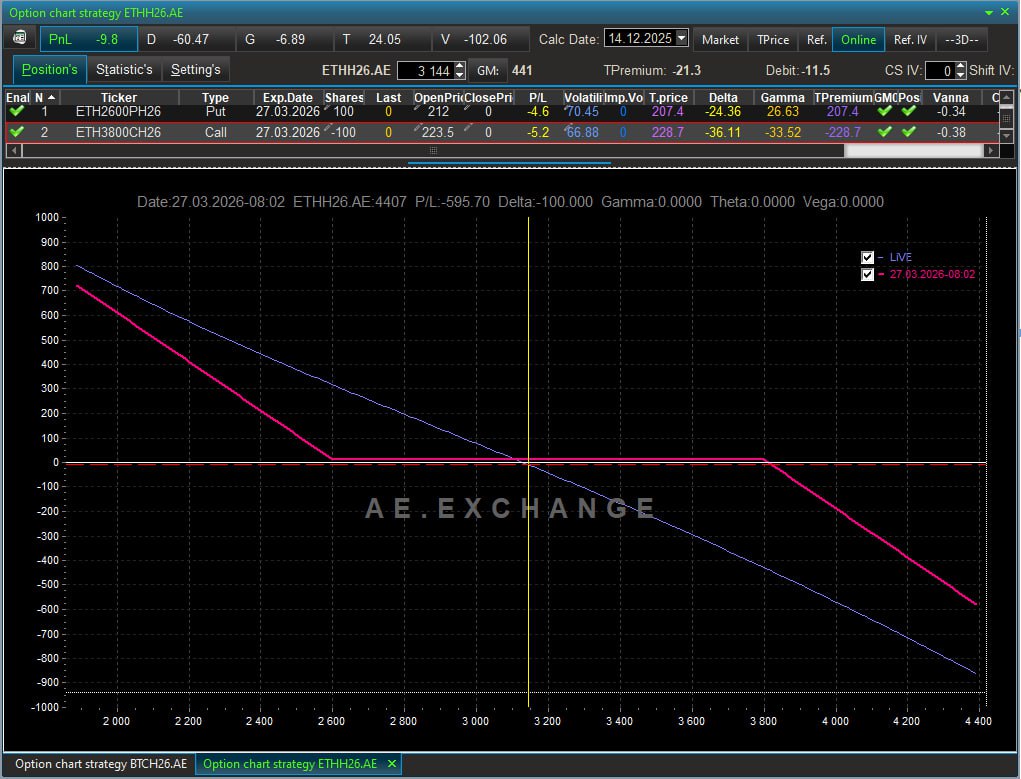Open the Calc Date dropdown
The image size is (1021, 779).
(682, 39)
